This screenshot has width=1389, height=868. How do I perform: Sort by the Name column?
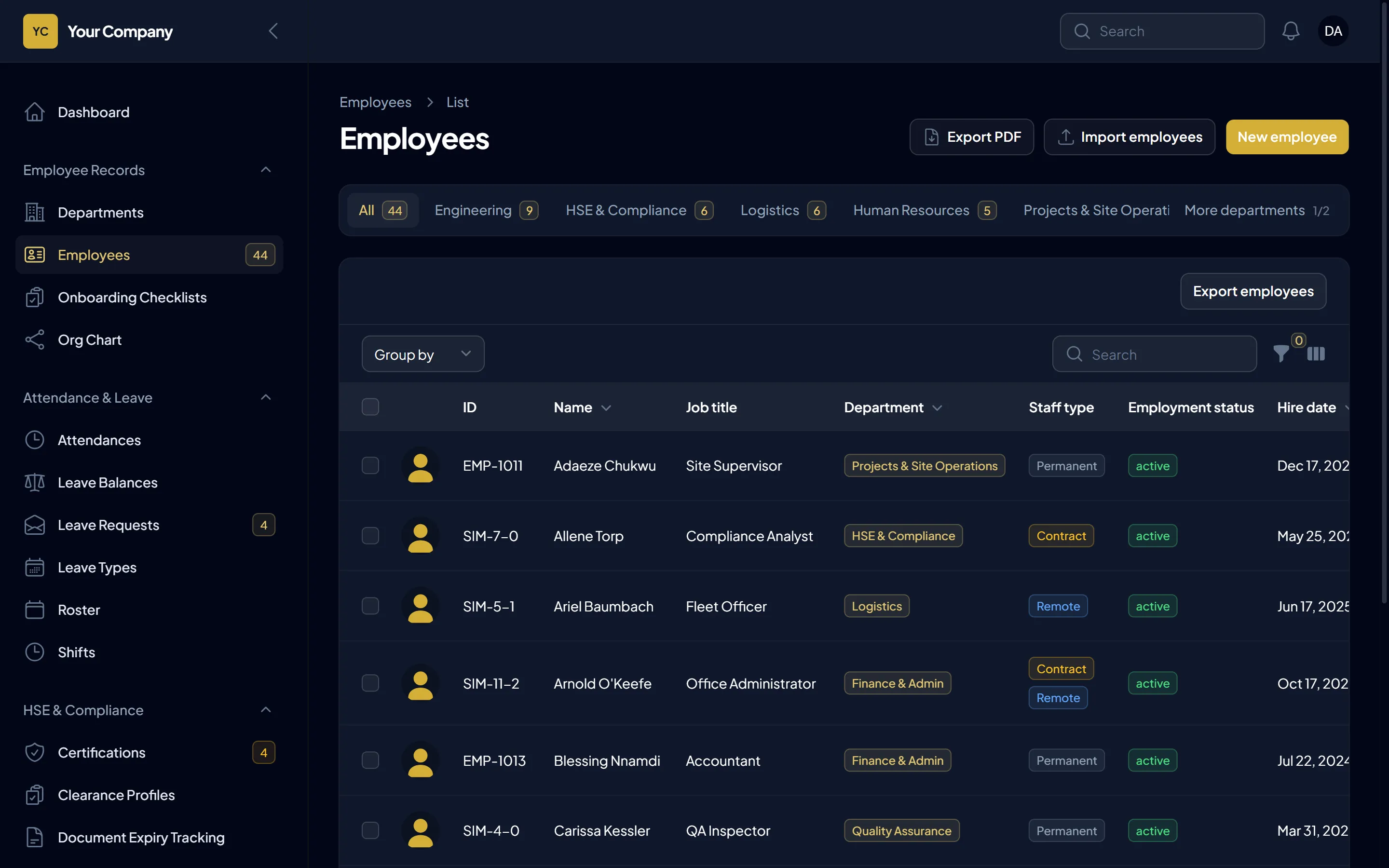pos(582,407)
